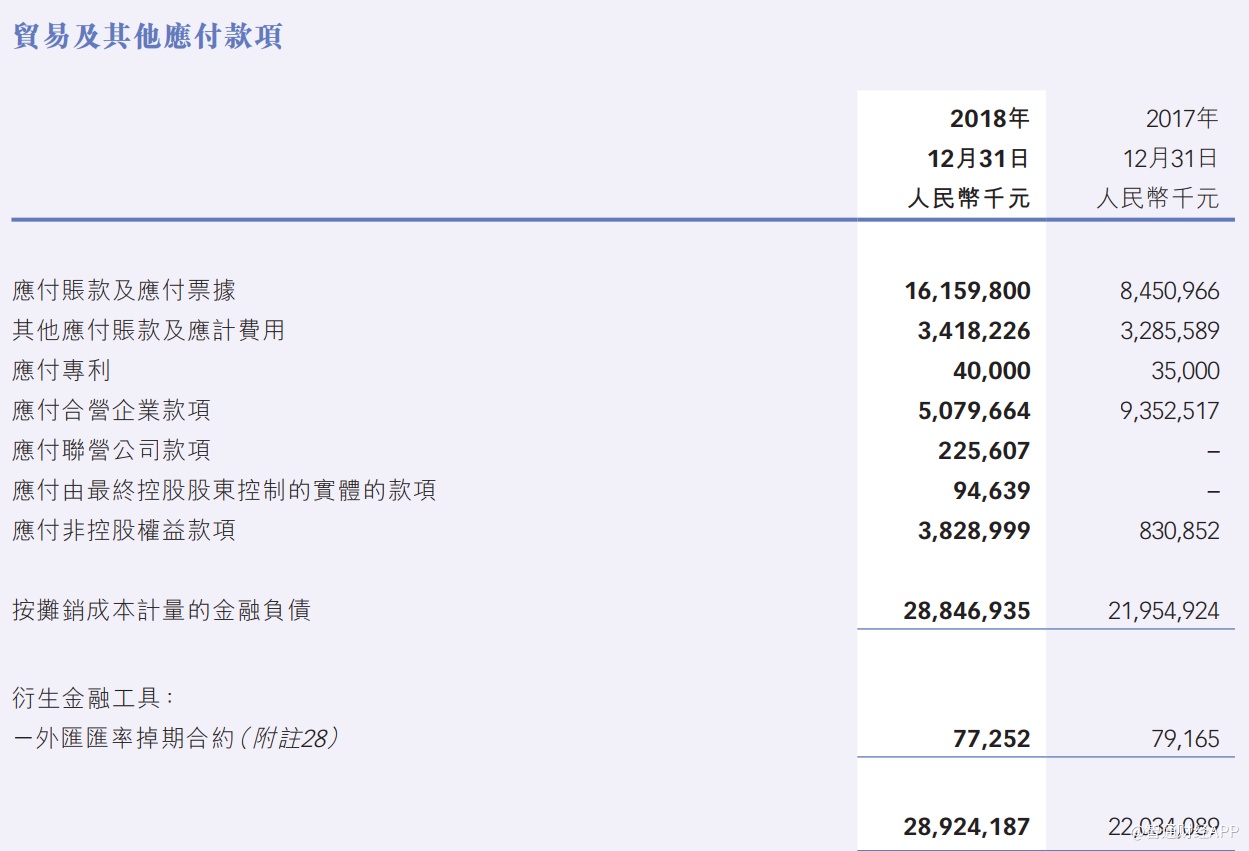Click the 應付賬款及應付票據 row label

pos(124,291)
